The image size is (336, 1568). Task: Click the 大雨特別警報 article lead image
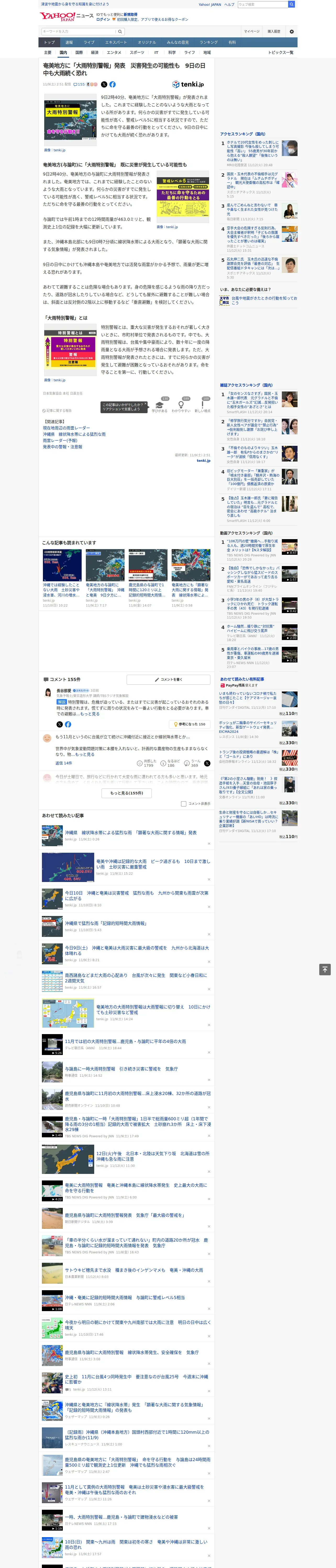tap(70, 120)
